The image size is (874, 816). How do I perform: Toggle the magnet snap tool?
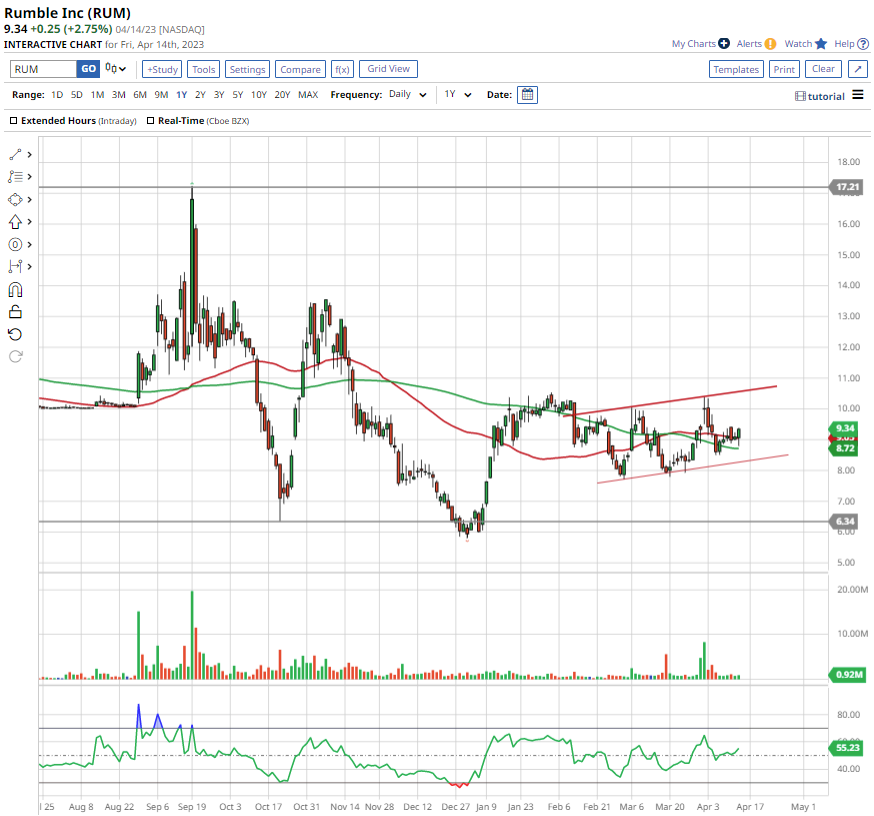[x=15, y=290]
